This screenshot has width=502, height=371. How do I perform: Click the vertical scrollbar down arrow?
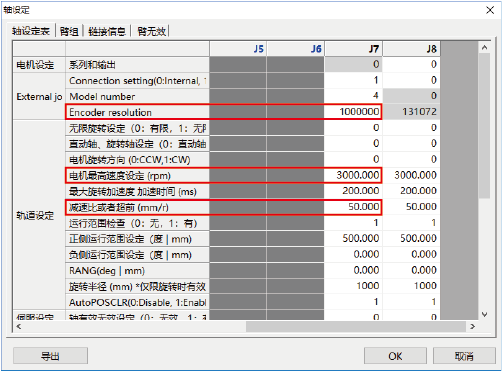coord(485,314)
